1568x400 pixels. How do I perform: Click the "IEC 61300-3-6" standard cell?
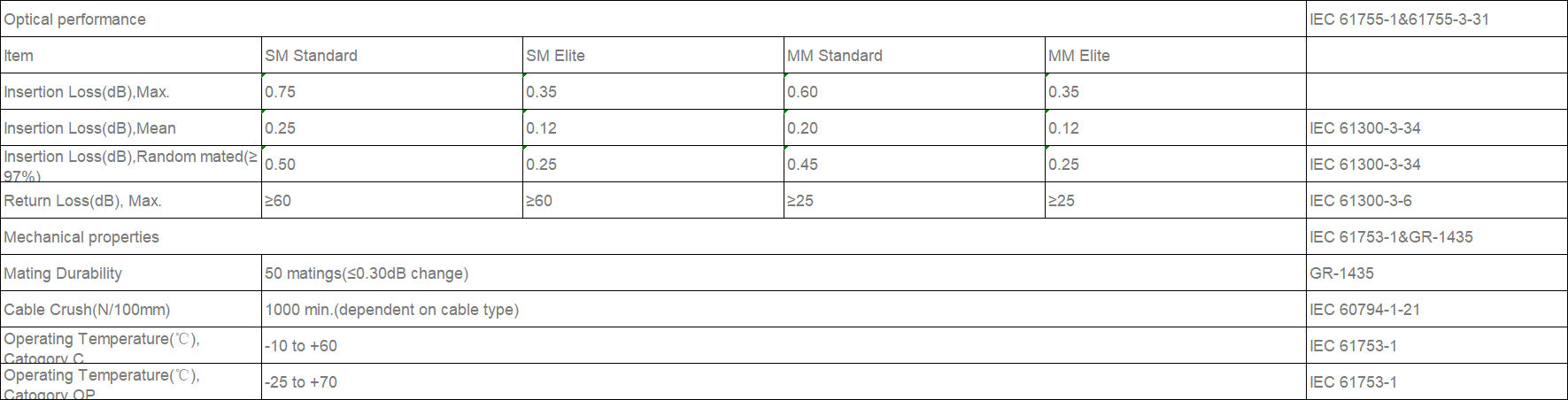pos(1360,201)
